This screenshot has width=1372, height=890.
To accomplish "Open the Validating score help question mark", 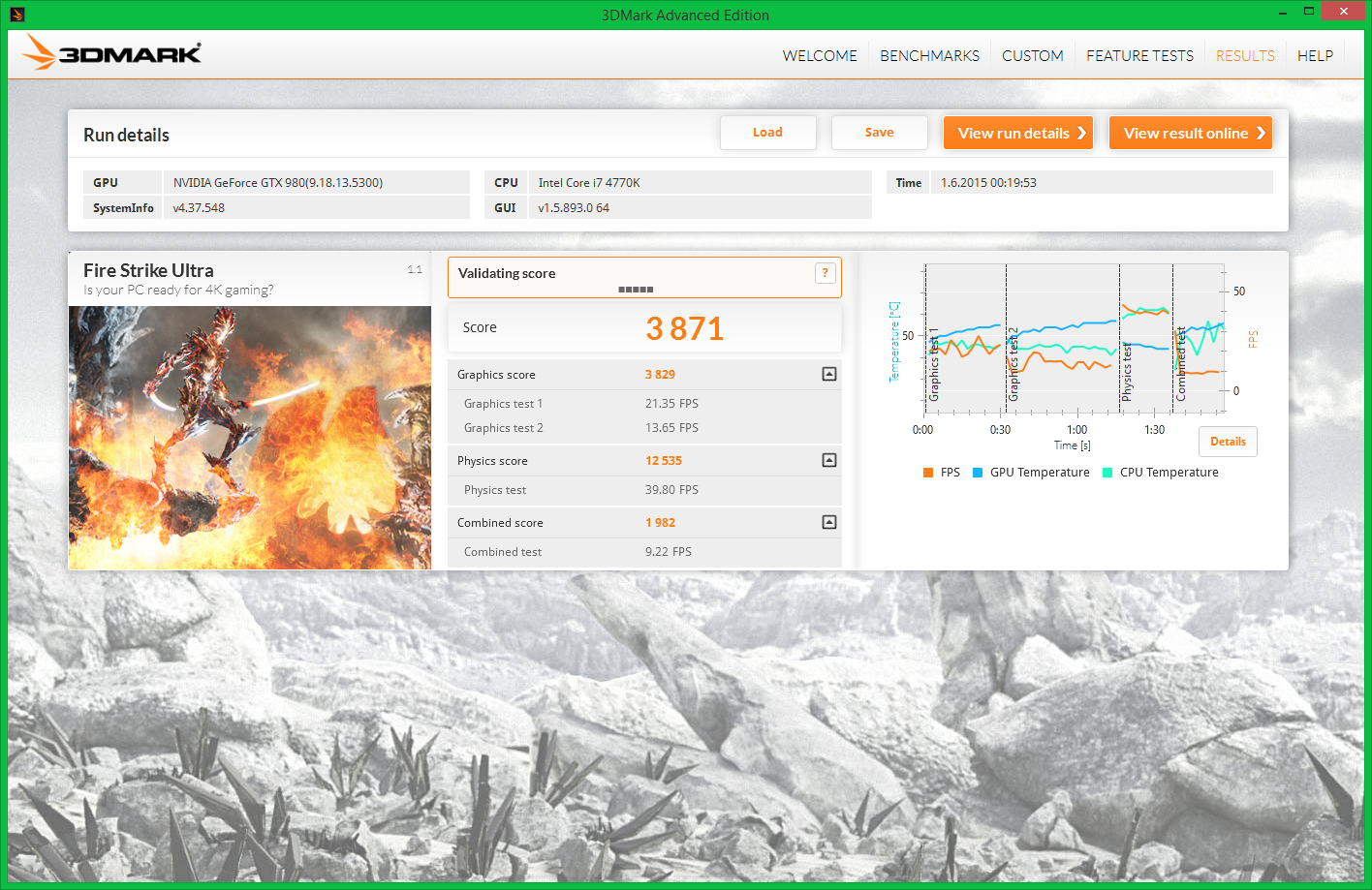I will [825, 273].
